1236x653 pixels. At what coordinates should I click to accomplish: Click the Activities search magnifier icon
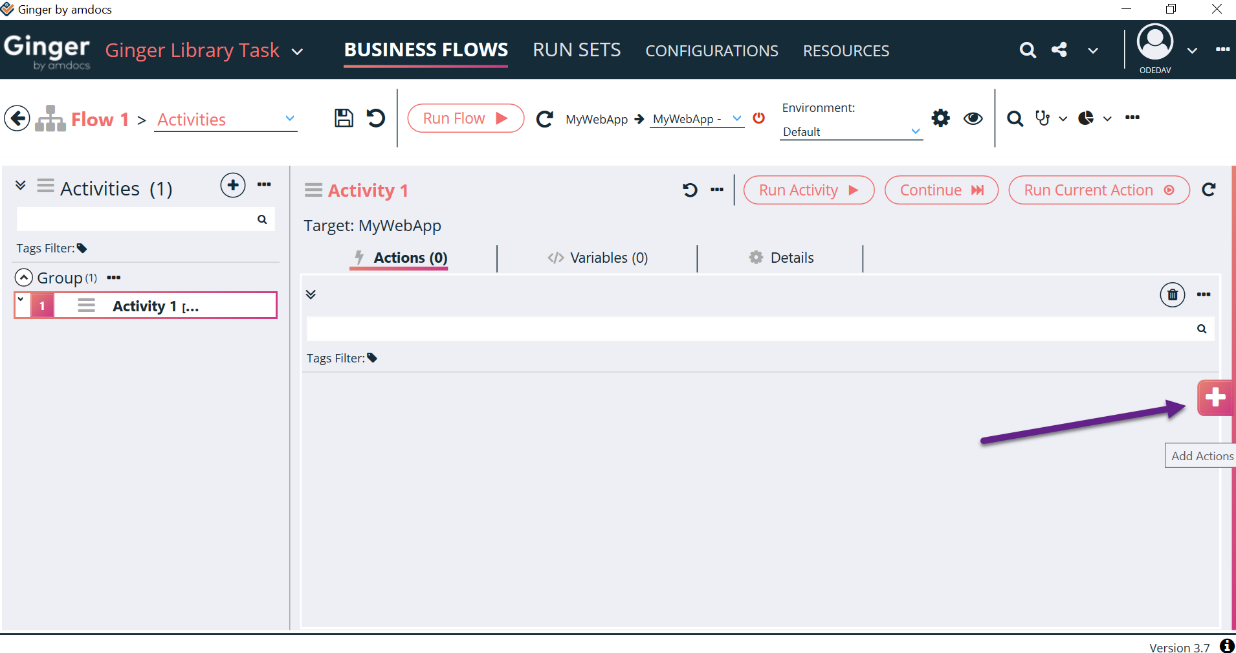[262, 219]
